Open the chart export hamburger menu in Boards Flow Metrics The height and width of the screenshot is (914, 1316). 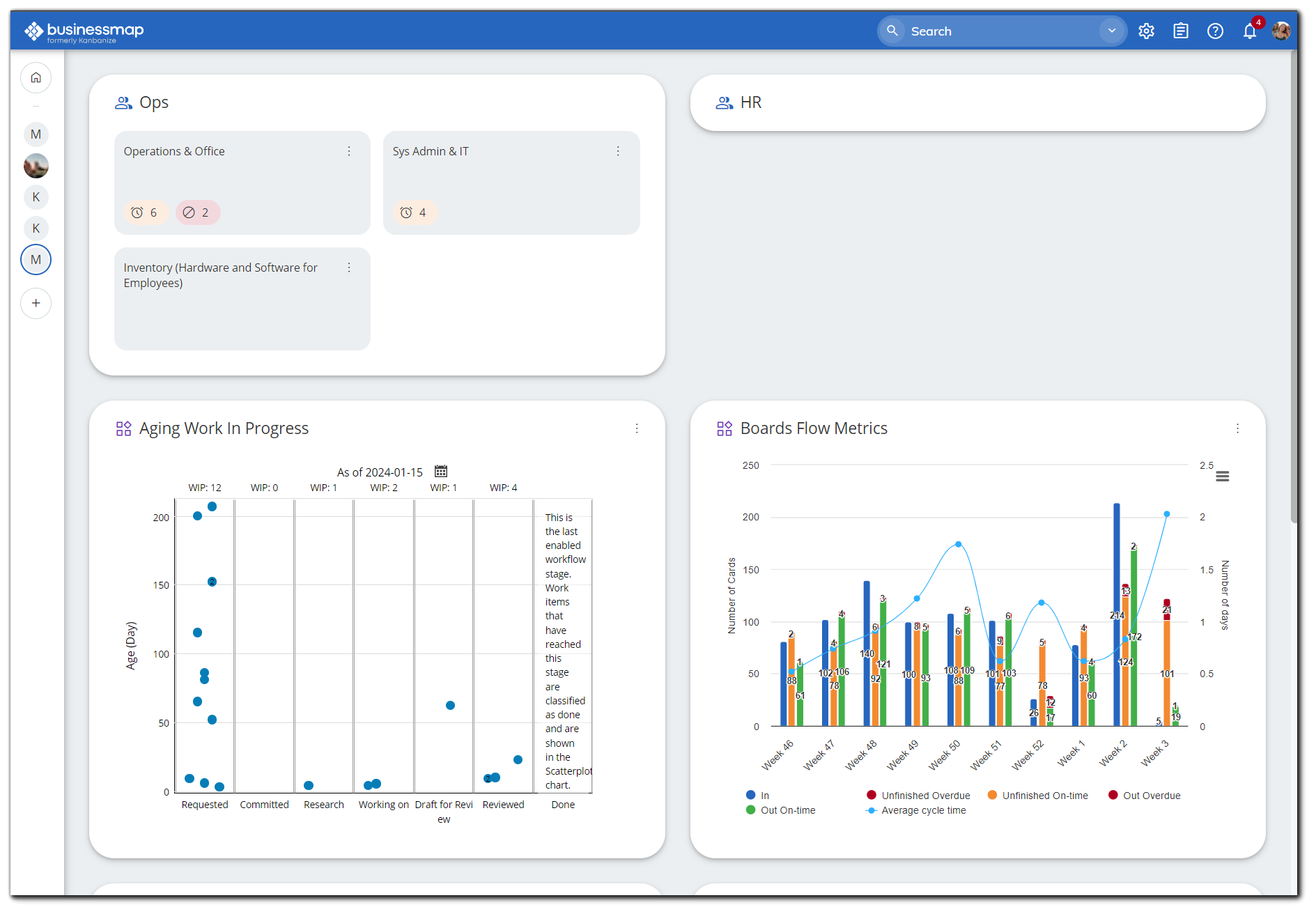coord(1223,475)
